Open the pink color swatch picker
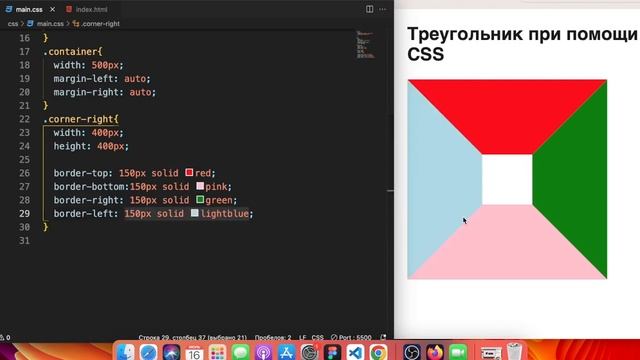 coord(200,186)
